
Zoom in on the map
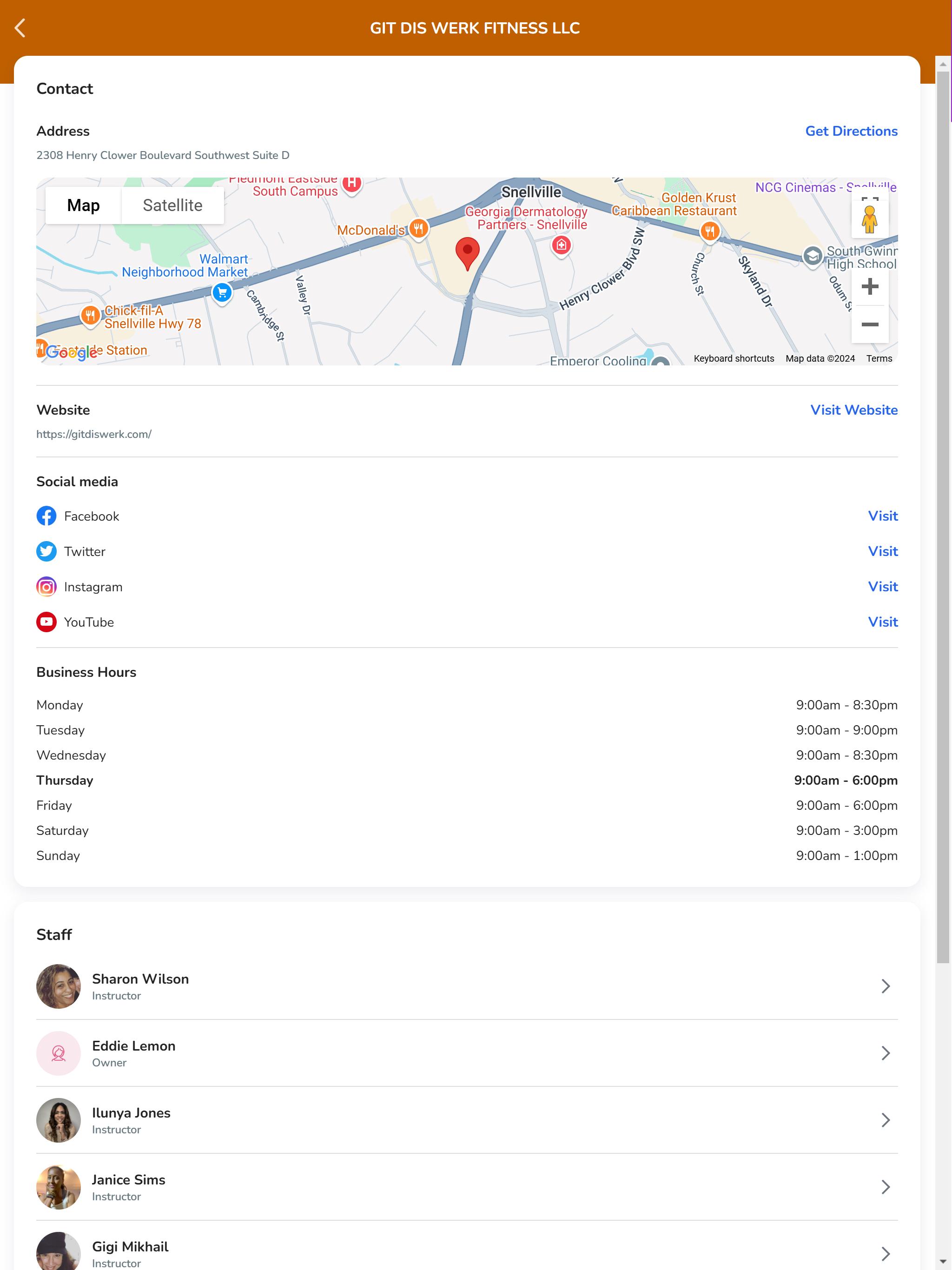click(x=869, y=286)
